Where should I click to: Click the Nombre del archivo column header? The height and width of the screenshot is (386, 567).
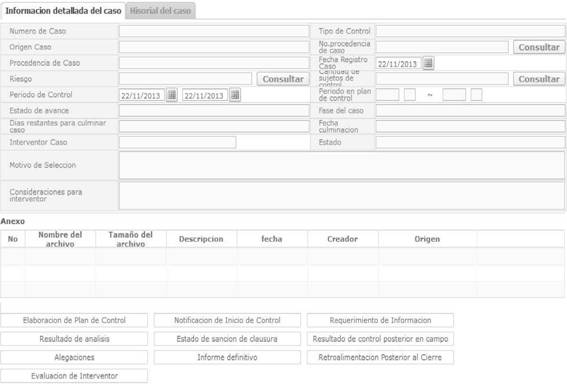60,239
